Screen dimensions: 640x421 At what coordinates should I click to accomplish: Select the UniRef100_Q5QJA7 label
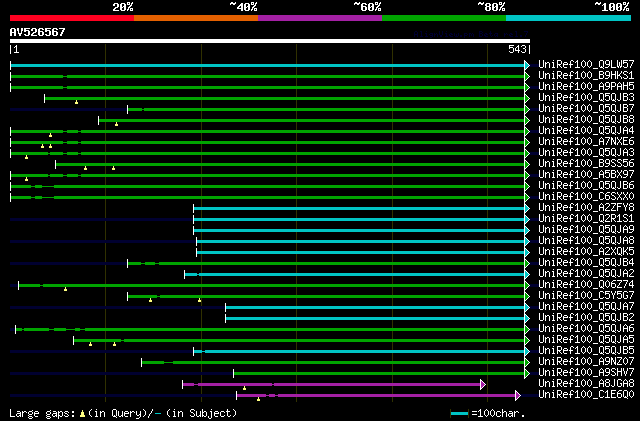pos(586,307)
